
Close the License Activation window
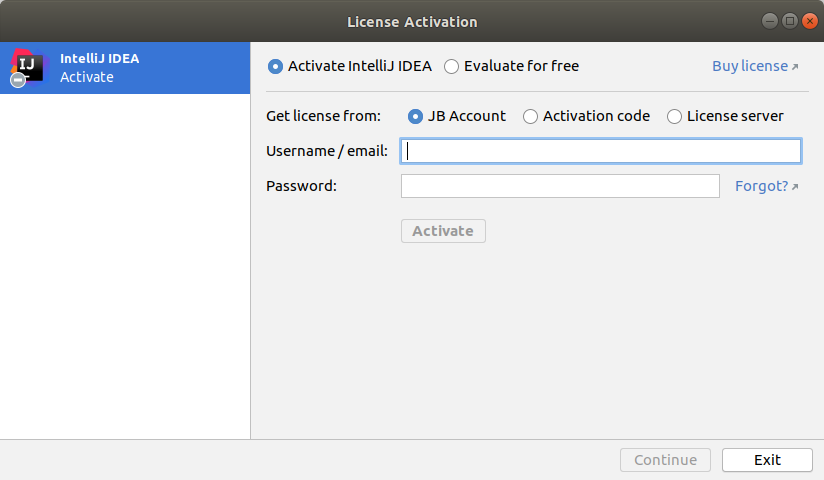click(x=810, y=21)
